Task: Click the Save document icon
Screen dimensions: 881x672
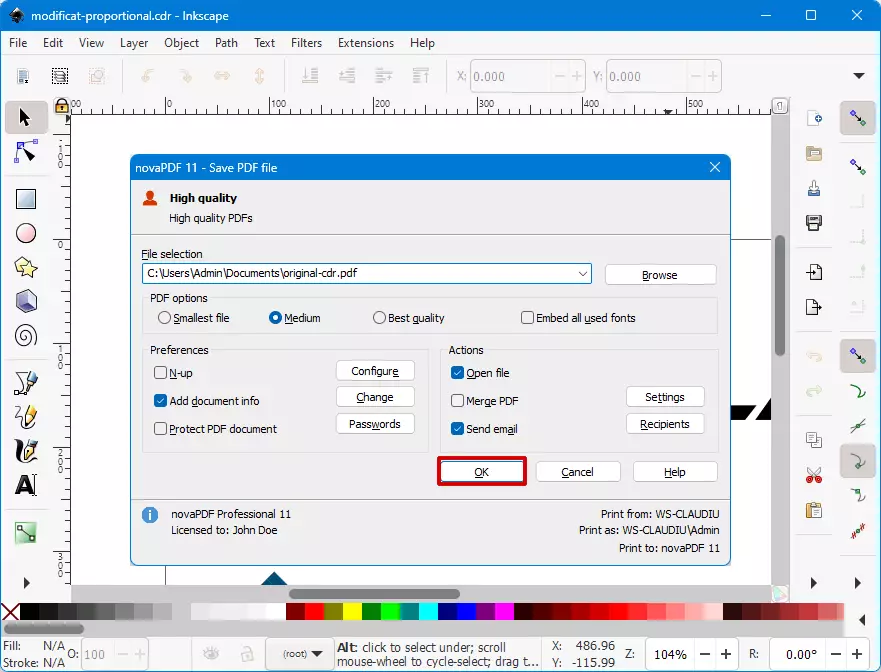Action: 814,188
